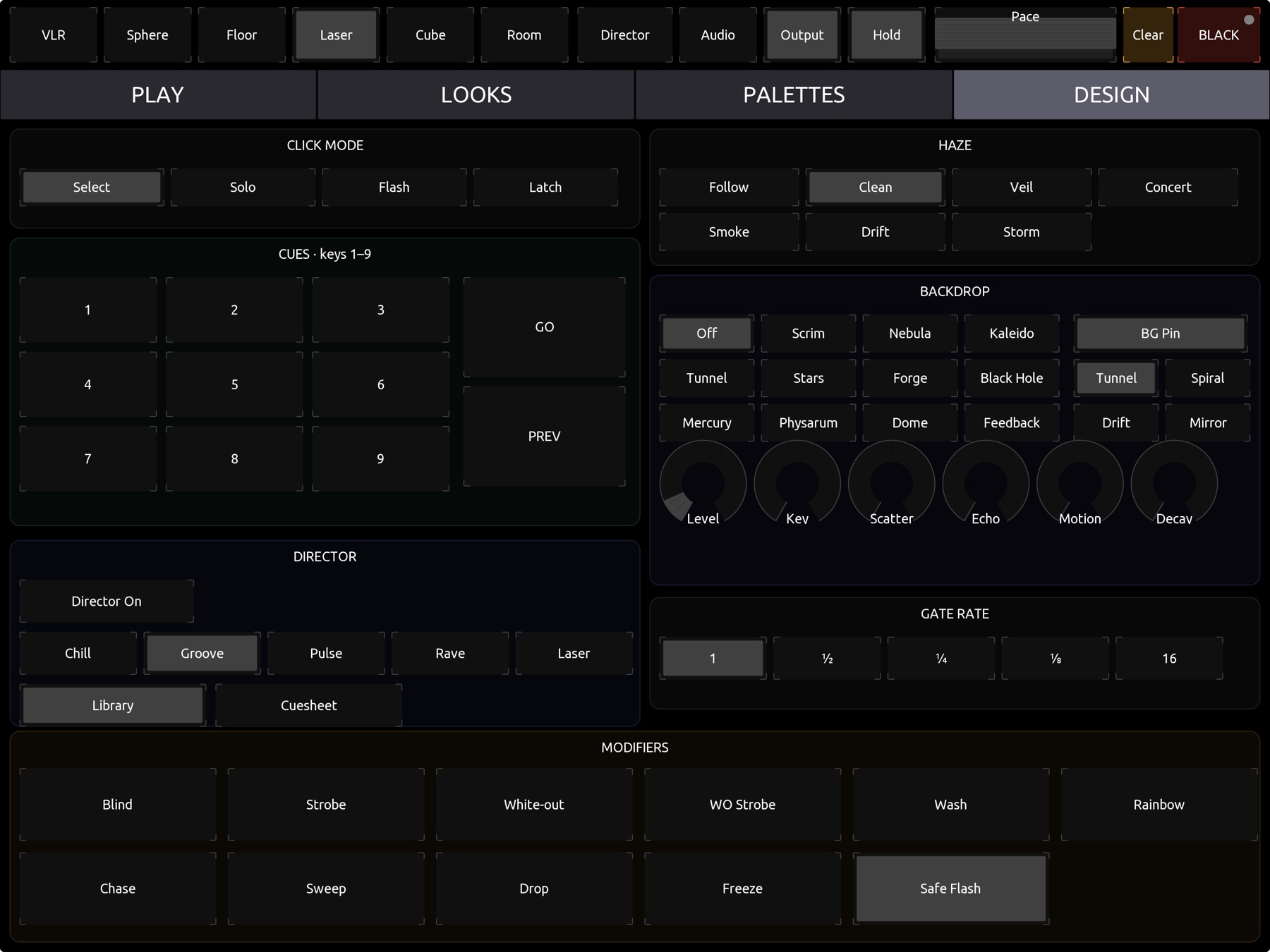This screenshot has height=952, width=1270.
Task: Switch to the PLAY tab
Action: 158,94
